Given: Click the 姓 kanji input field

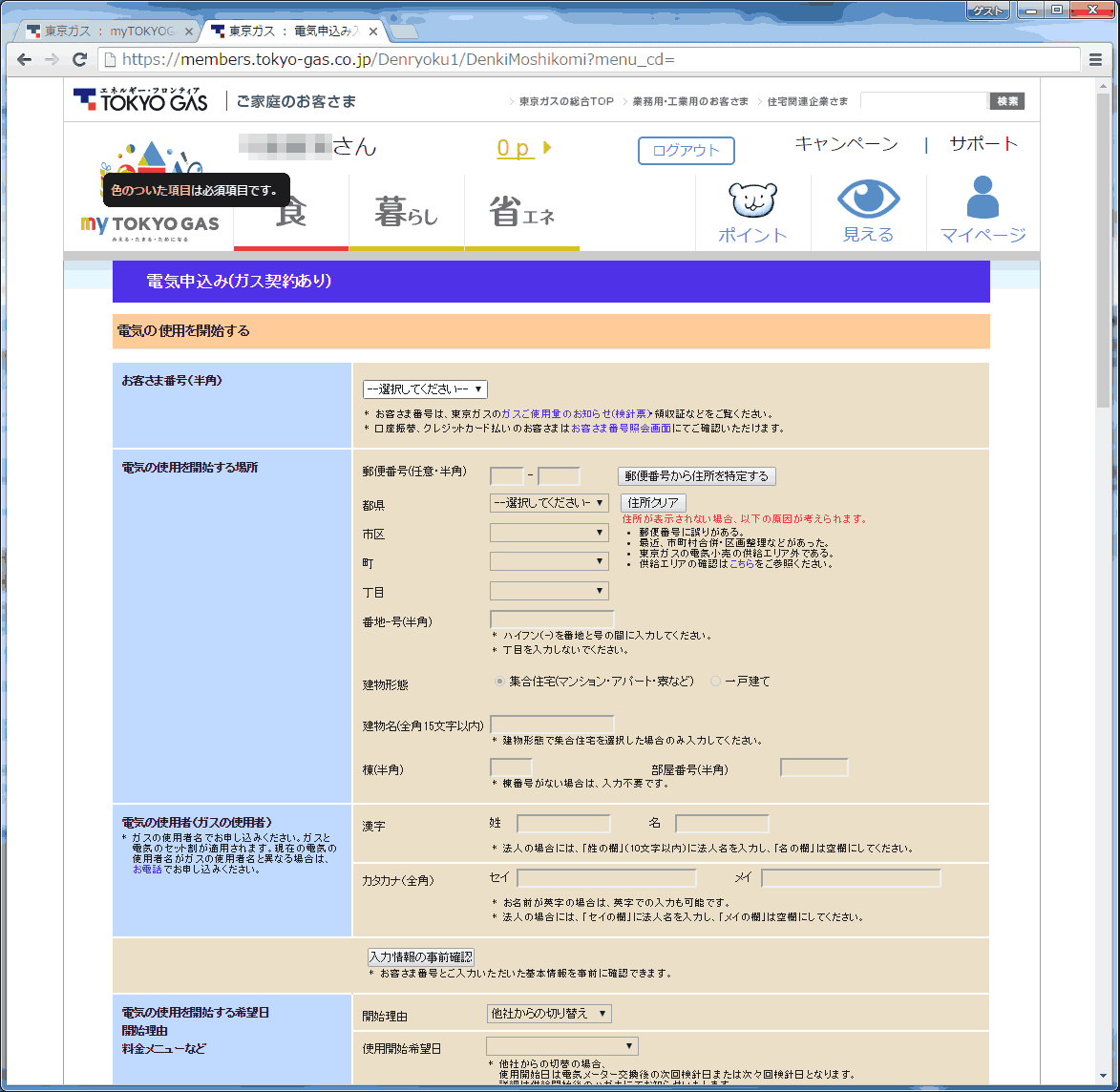Looking at the screenshot, I should point(563,824).
